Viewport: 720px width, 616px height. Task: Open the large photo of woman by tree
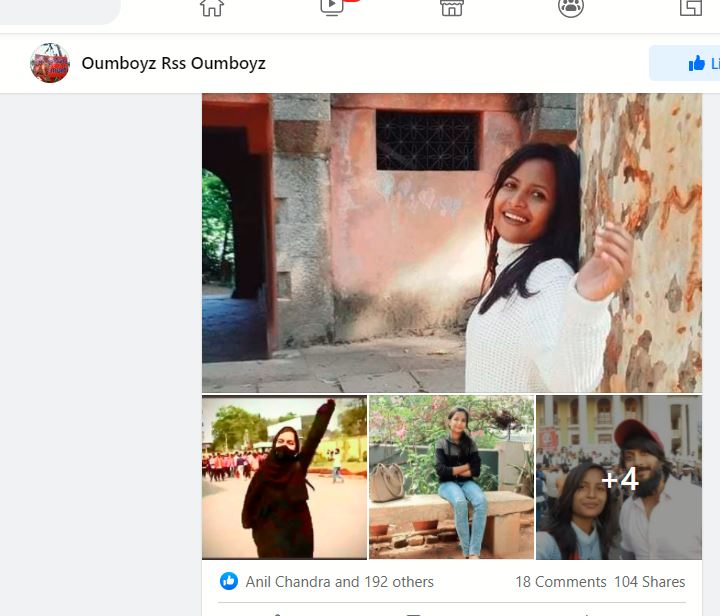(x=452, y=243)
